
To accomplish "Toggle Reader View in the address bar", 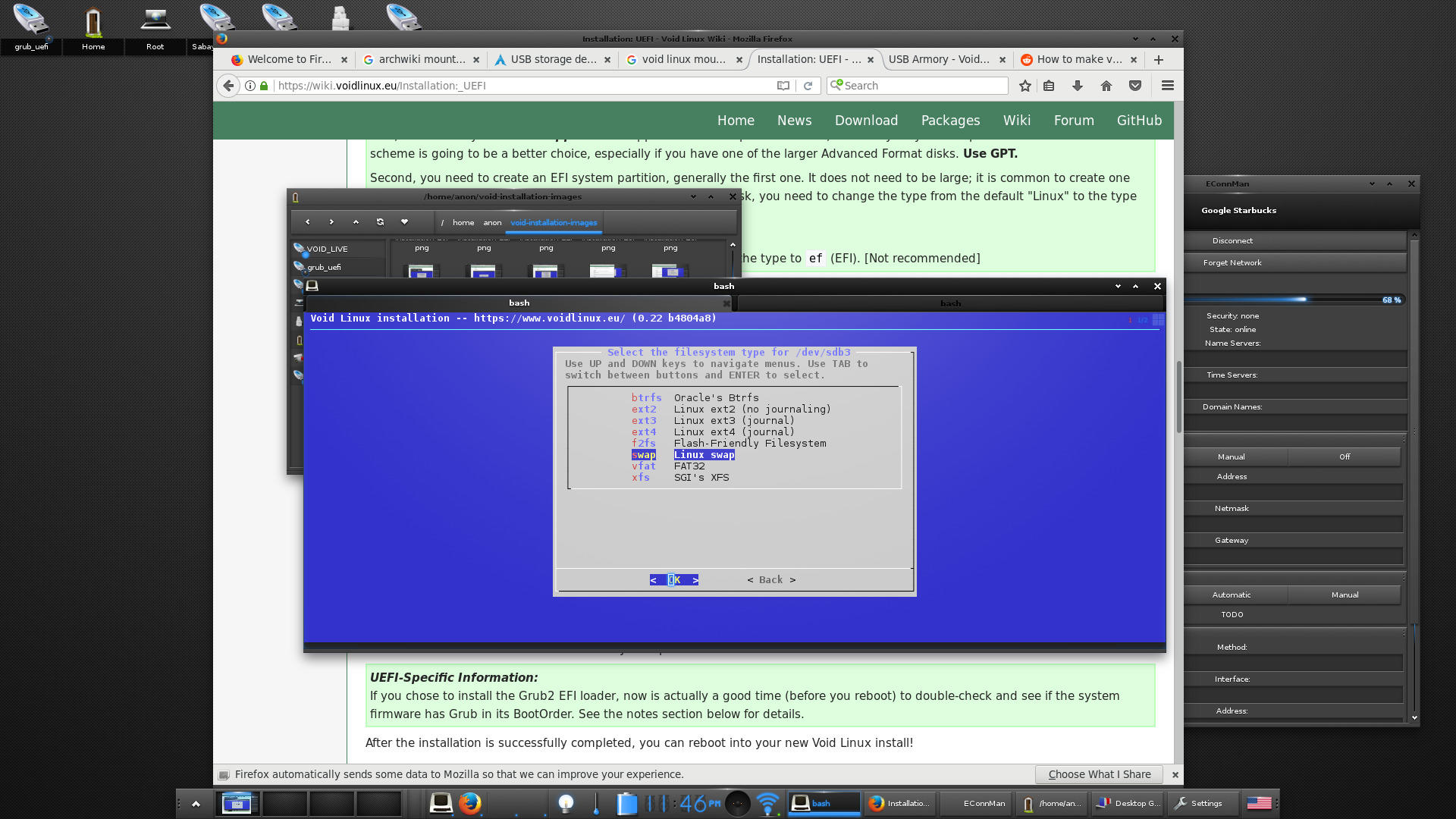I will click(x=783, y=86).
